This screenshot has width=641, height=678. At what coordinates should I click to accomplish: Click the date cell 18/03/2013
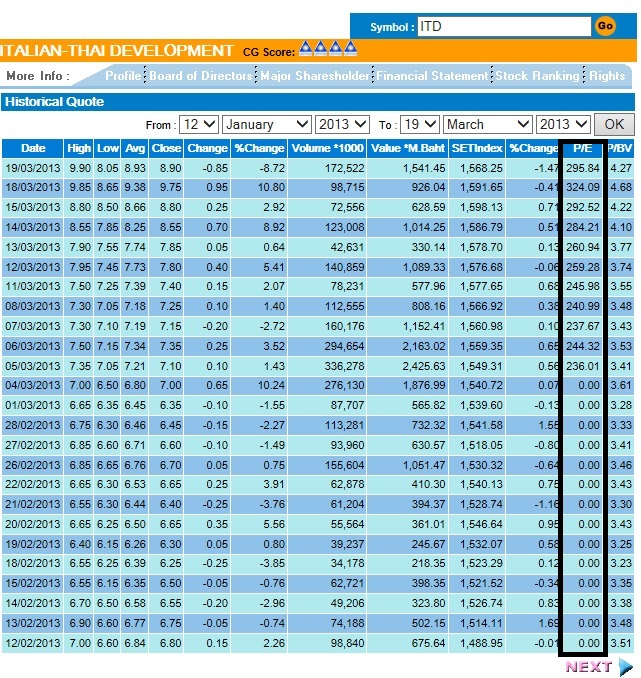(x=33, y=188)
